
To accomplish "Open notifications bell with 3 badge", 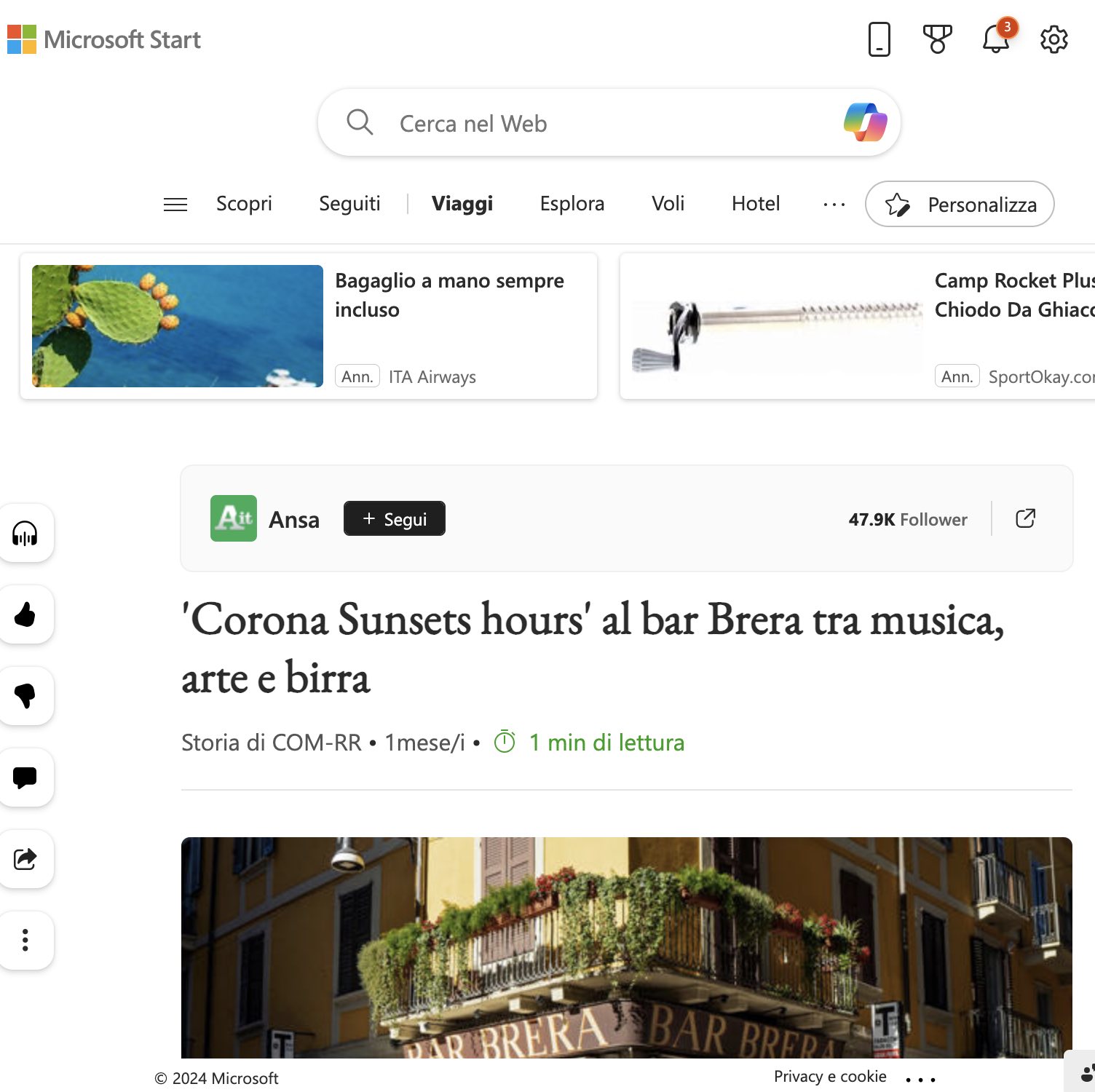I will pos(996,39).
